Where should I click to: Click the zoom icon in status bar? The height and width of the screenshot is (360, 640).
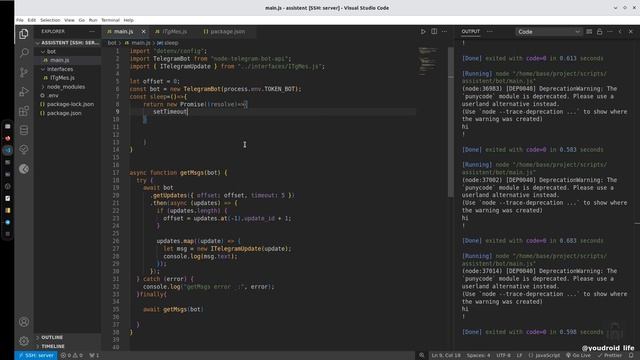[x=422, y=356]
